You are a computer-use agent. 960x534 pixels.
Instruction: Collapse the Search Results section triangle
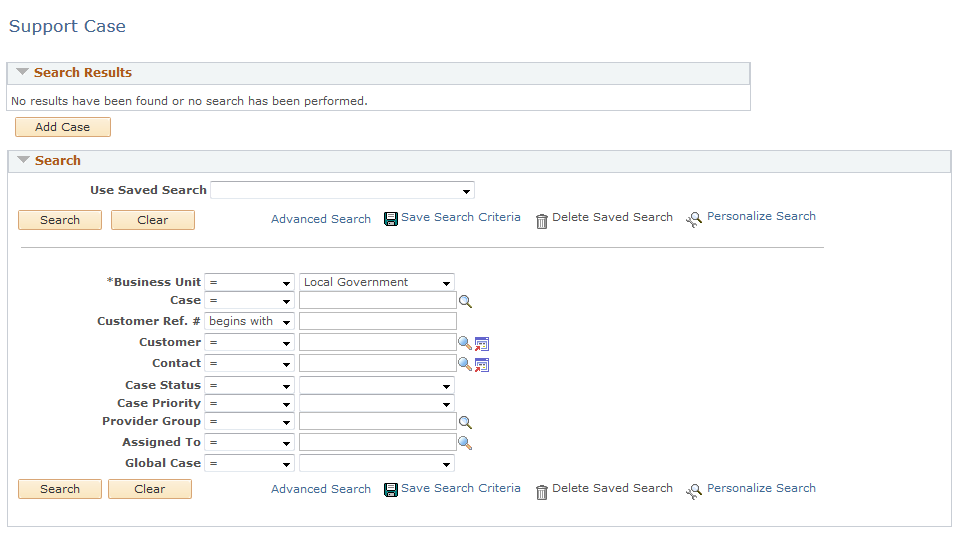click(x=22, y=72)
